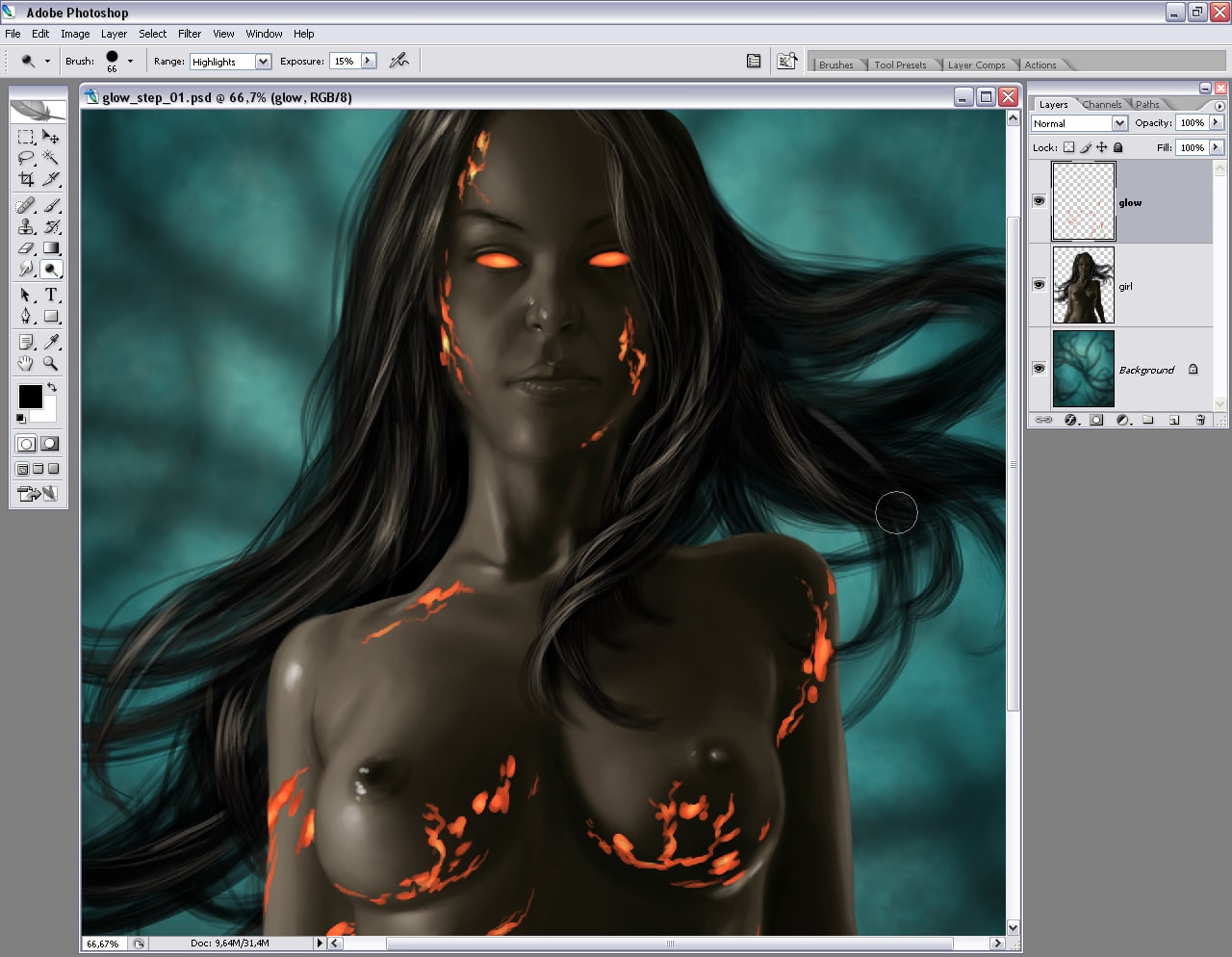Open the Brush preset picker arrow
Image resolution: width=1232 pixels, height=957 pixels.
[x=130, y=61]
